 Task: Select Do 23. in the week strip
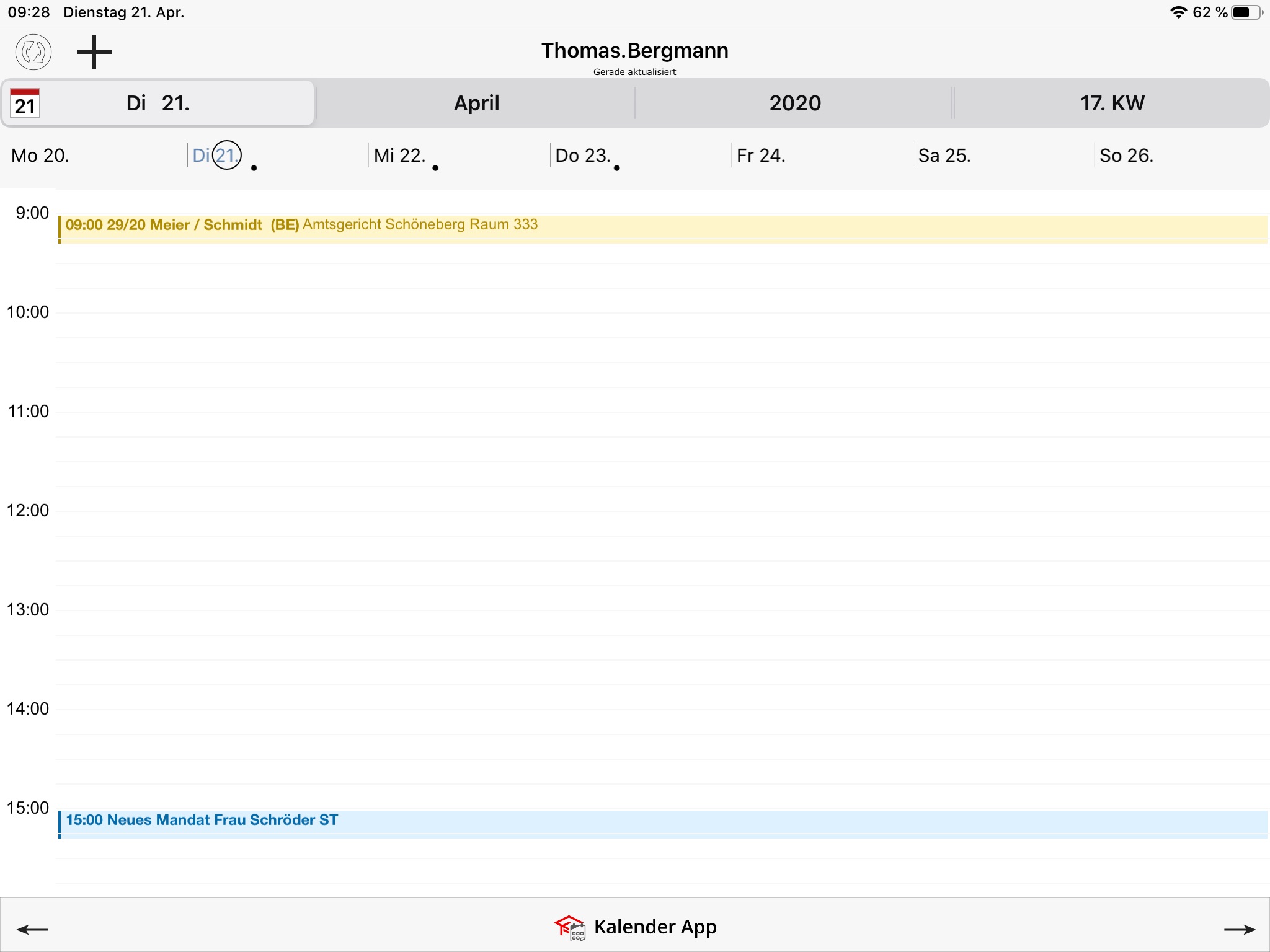(x=582, y=156)
